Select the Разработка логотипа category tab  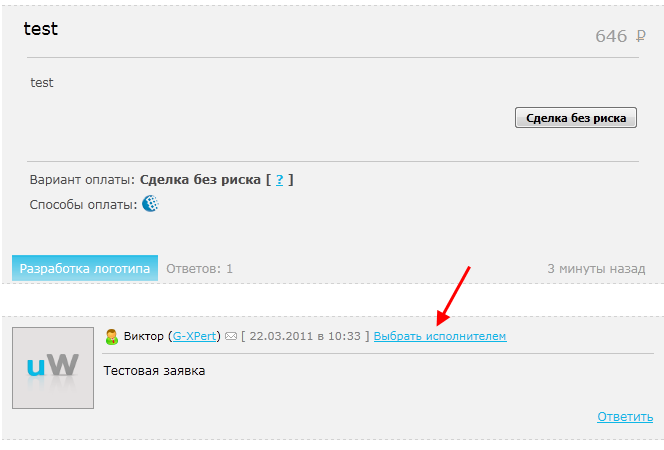pos(85,268)
